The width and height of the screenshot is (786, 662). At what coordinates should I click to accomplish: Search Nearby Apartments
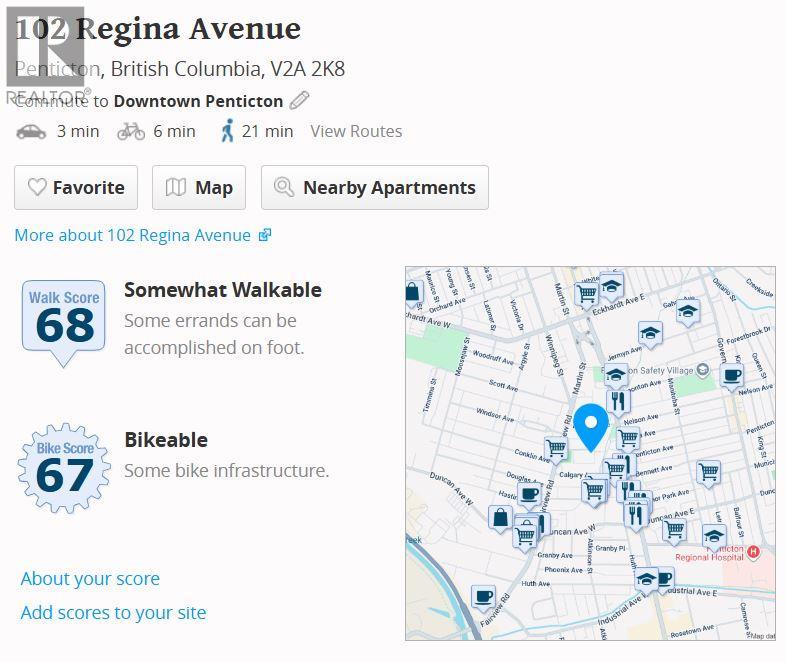pyautogui.click(x=375, y=187)
